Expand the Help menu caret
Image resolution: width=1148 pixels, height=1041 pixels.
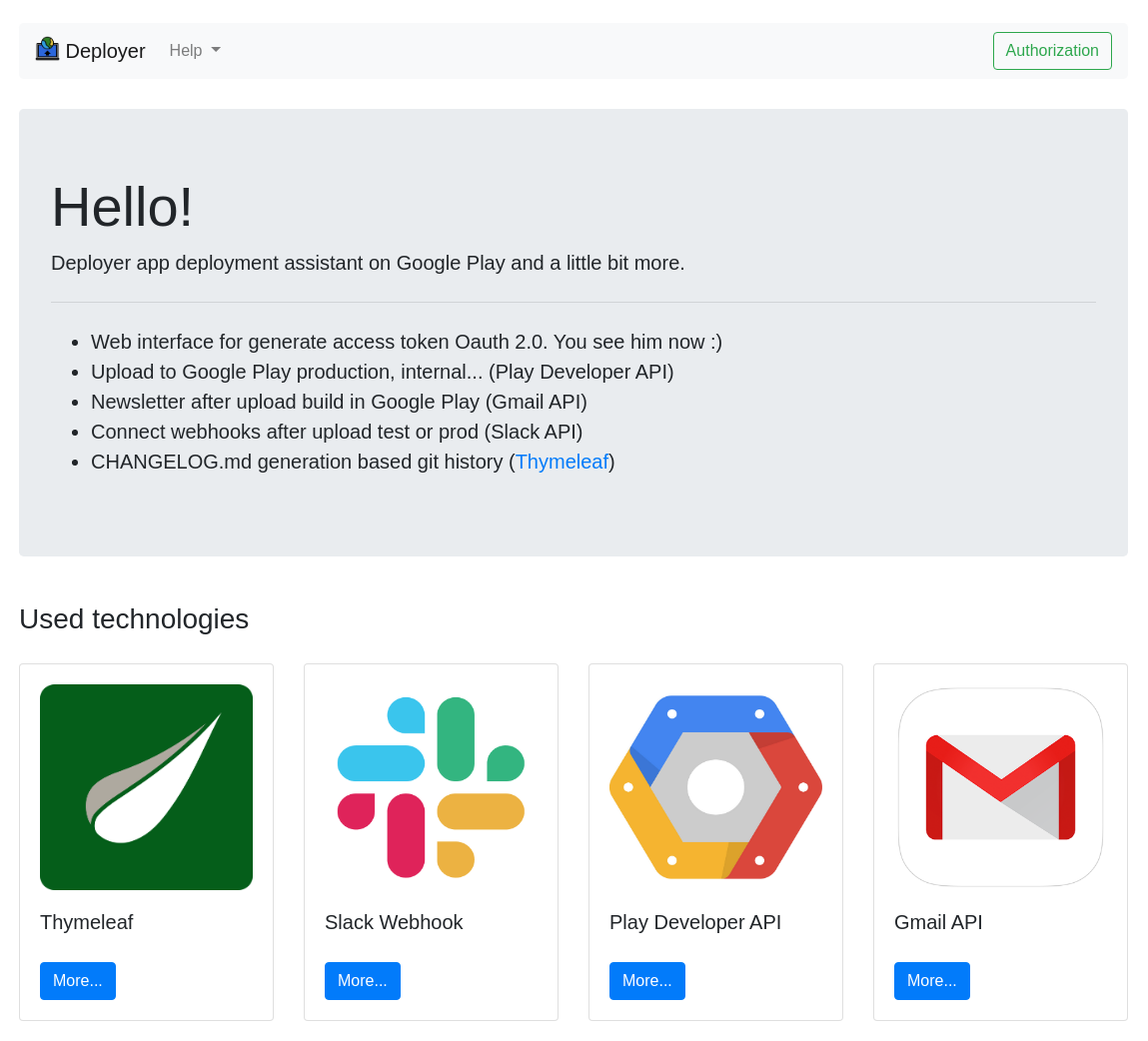click(217, 50)
